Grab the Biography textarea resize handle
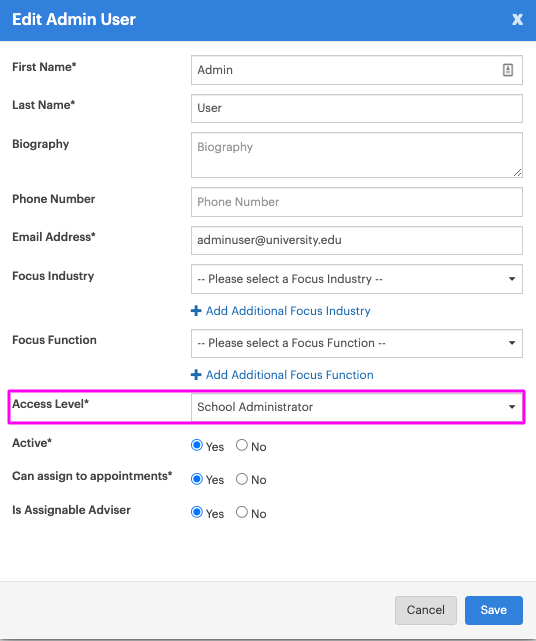 tap(517, 173)
